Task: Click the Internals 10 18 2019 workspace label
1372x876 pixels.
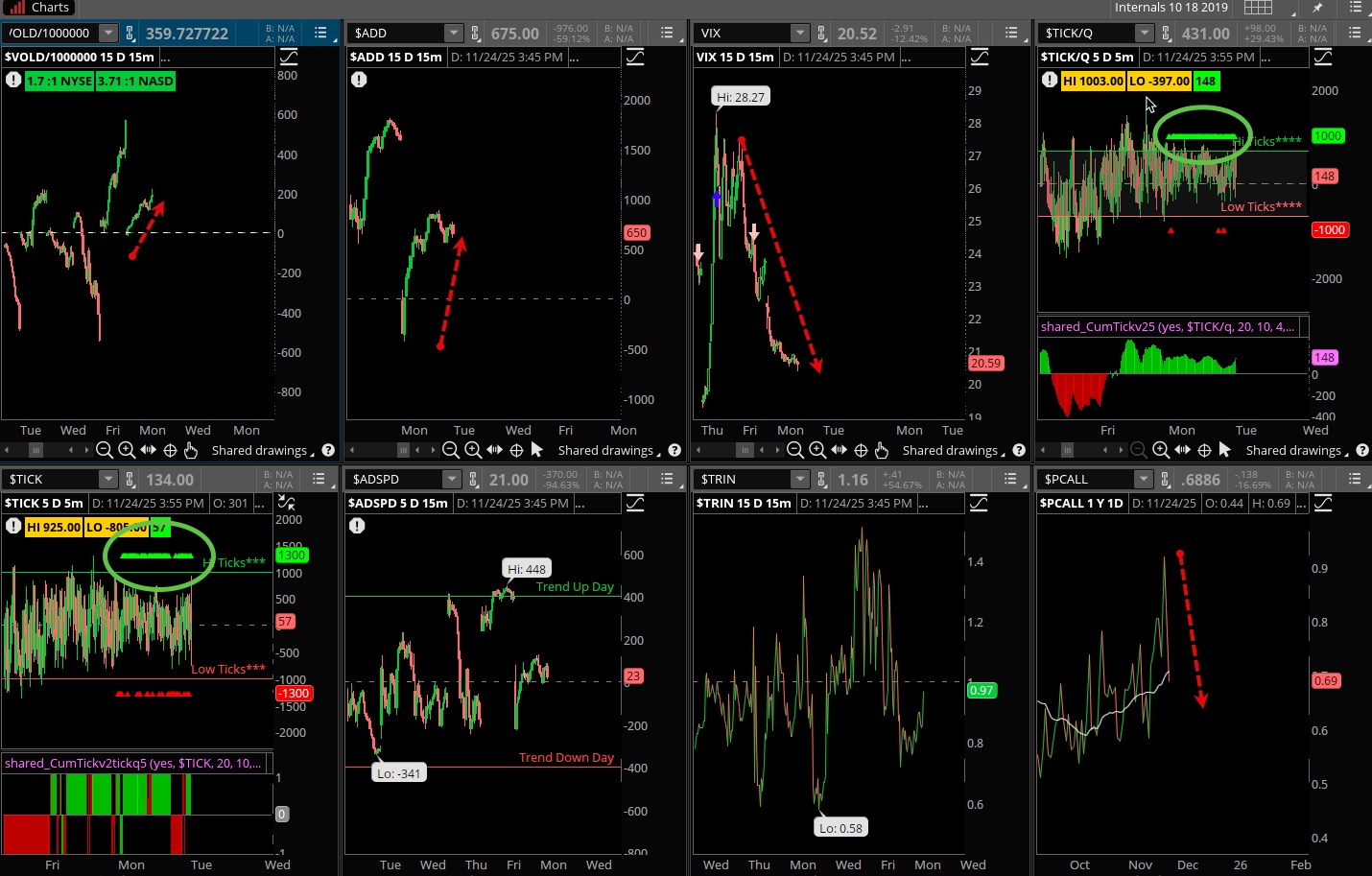Action: point(1171,8)
